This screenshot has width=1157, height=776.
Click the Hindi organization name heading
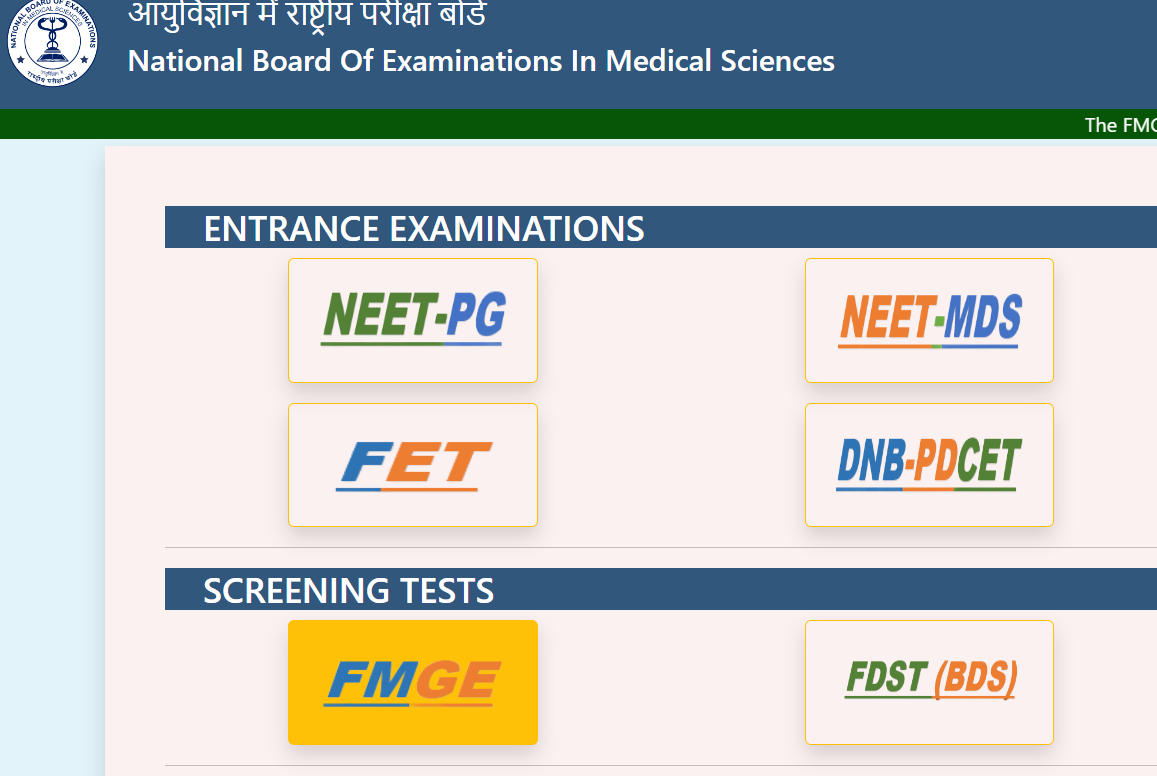click(307, 14)
